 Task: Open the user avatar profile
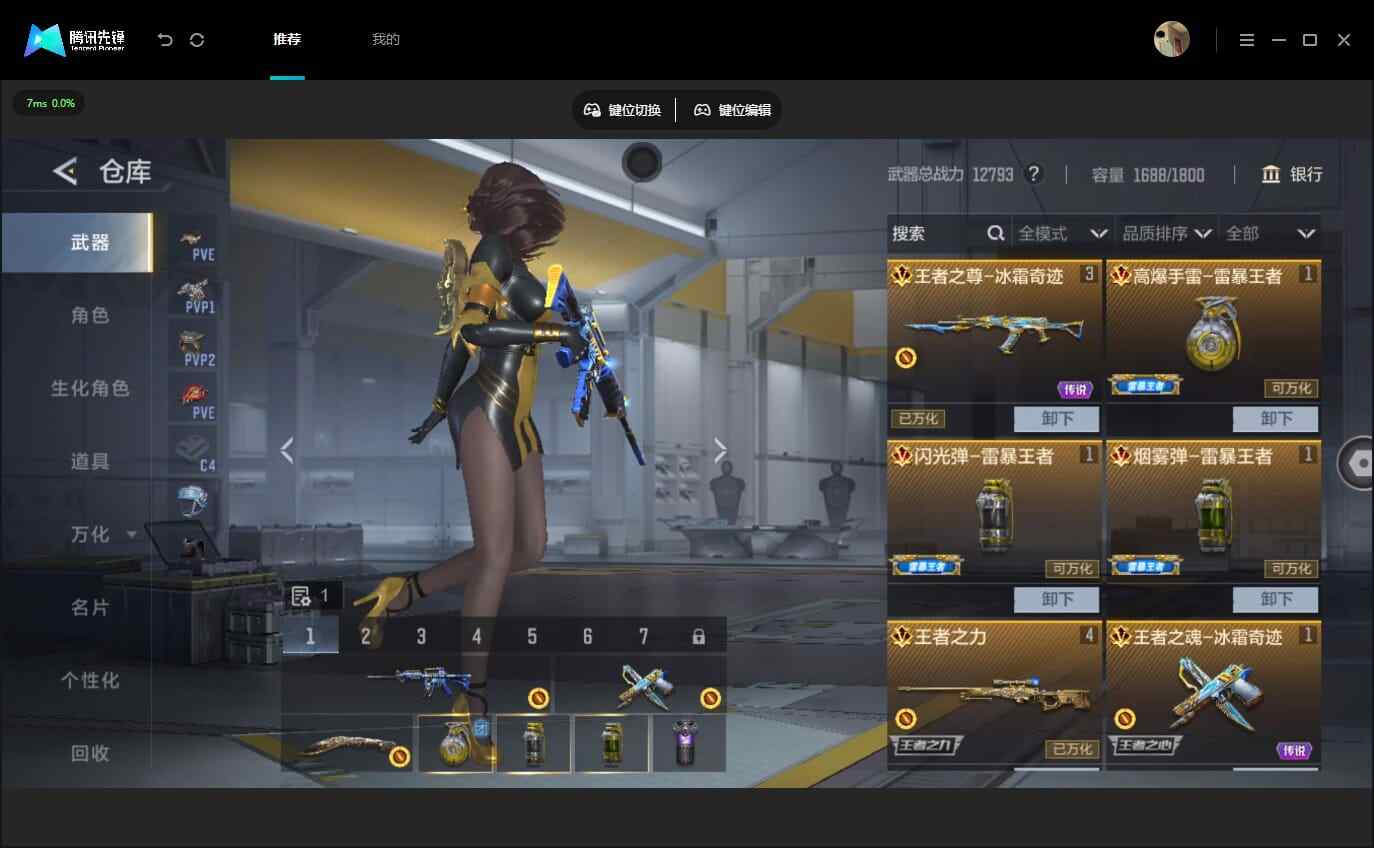click(x=1172, y=39)
